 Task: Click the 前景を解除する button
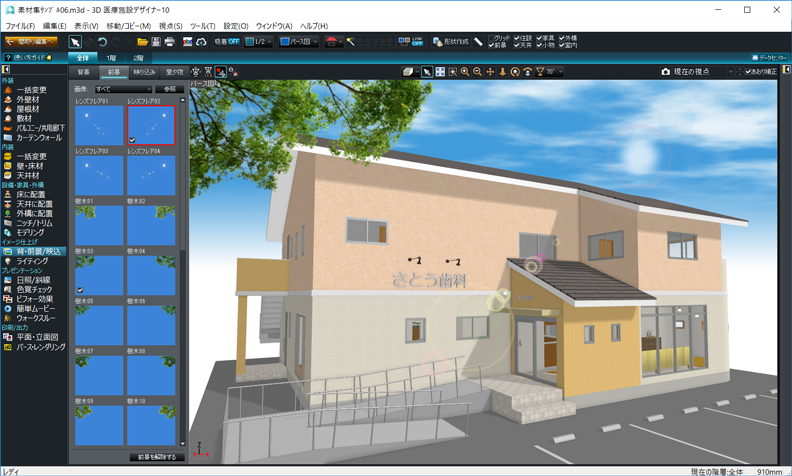[157, 457]
